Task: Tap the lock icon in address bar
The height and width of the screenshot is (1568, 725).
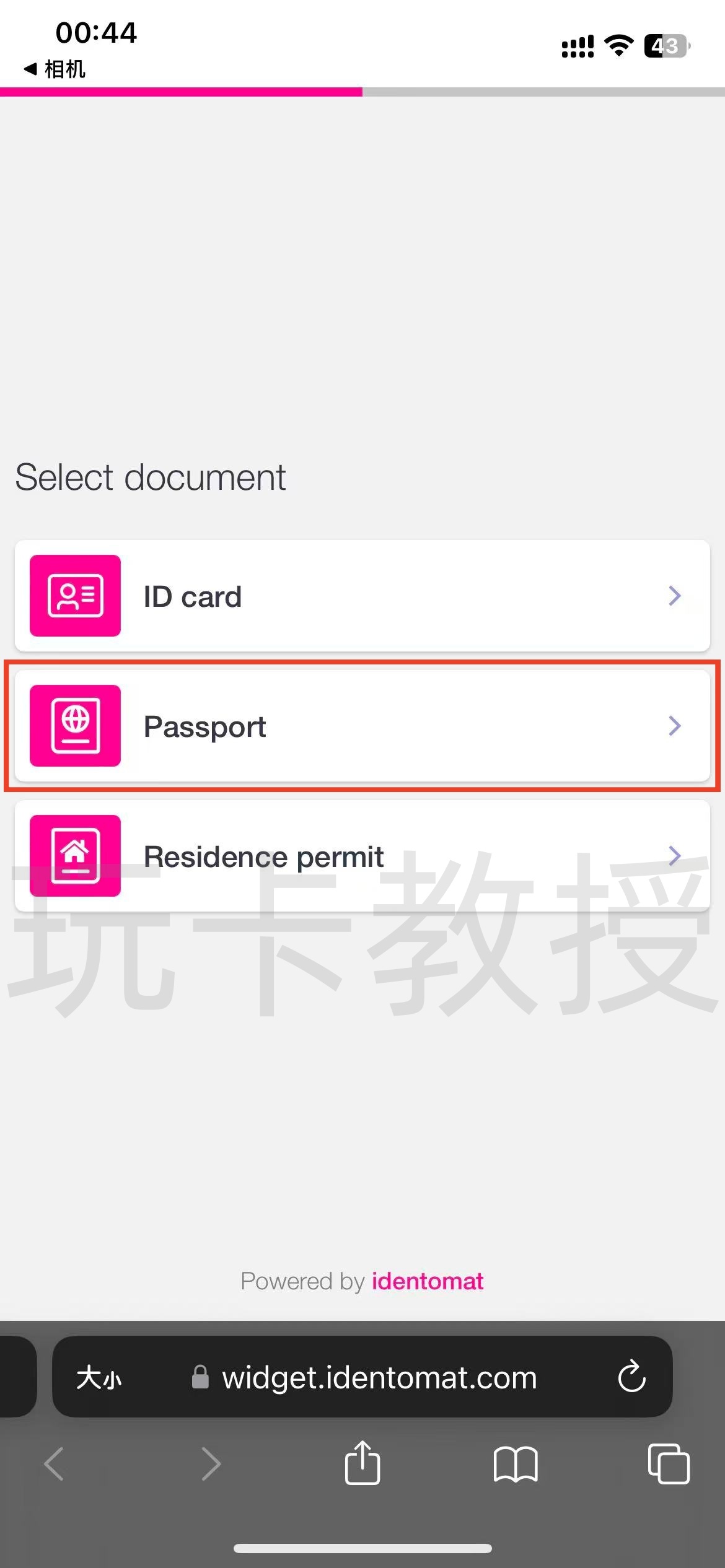Action: [x=200, y=1377]
